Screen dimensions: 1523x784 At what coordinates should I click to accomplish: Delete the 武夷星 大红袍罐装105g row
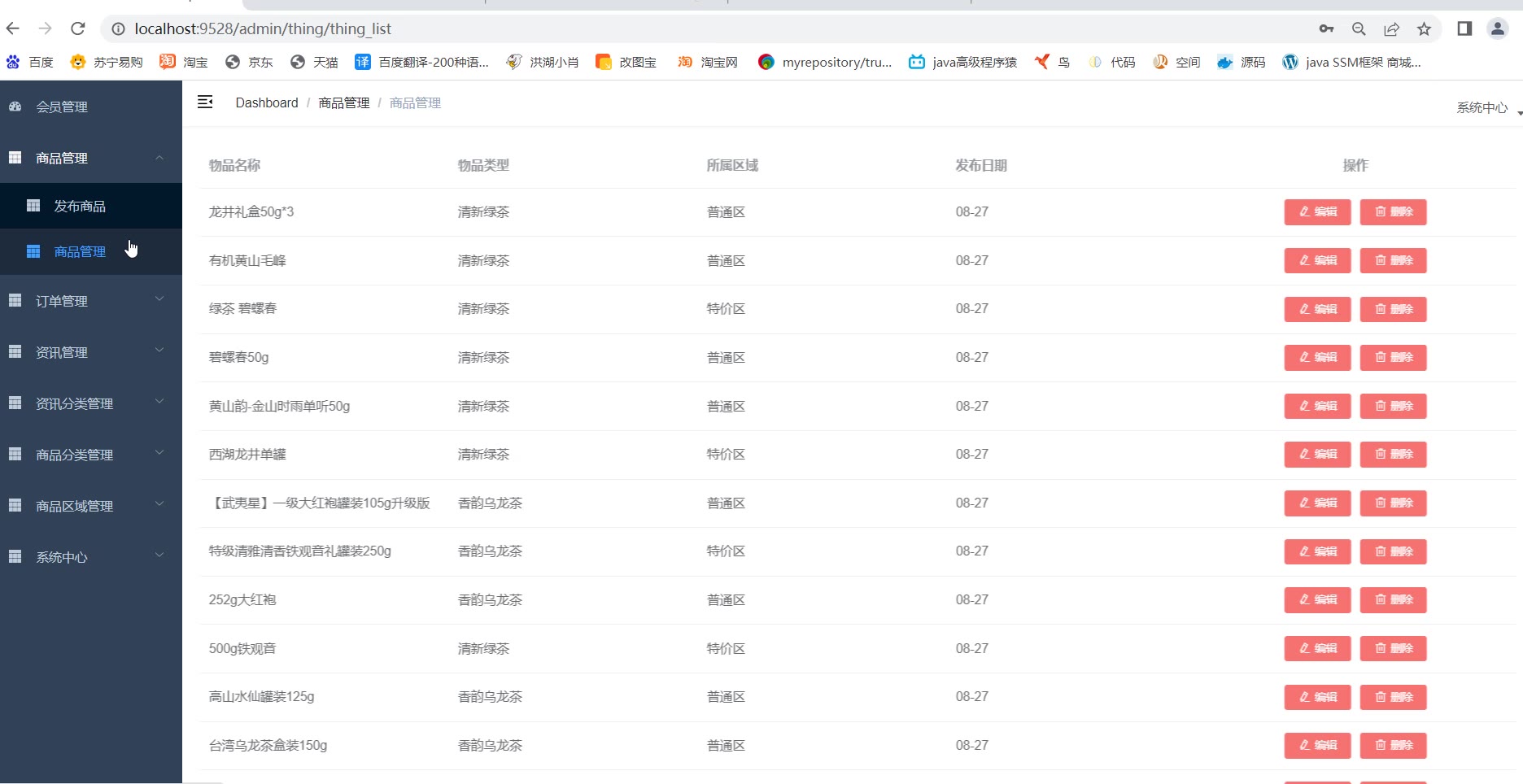point(1393,503)
